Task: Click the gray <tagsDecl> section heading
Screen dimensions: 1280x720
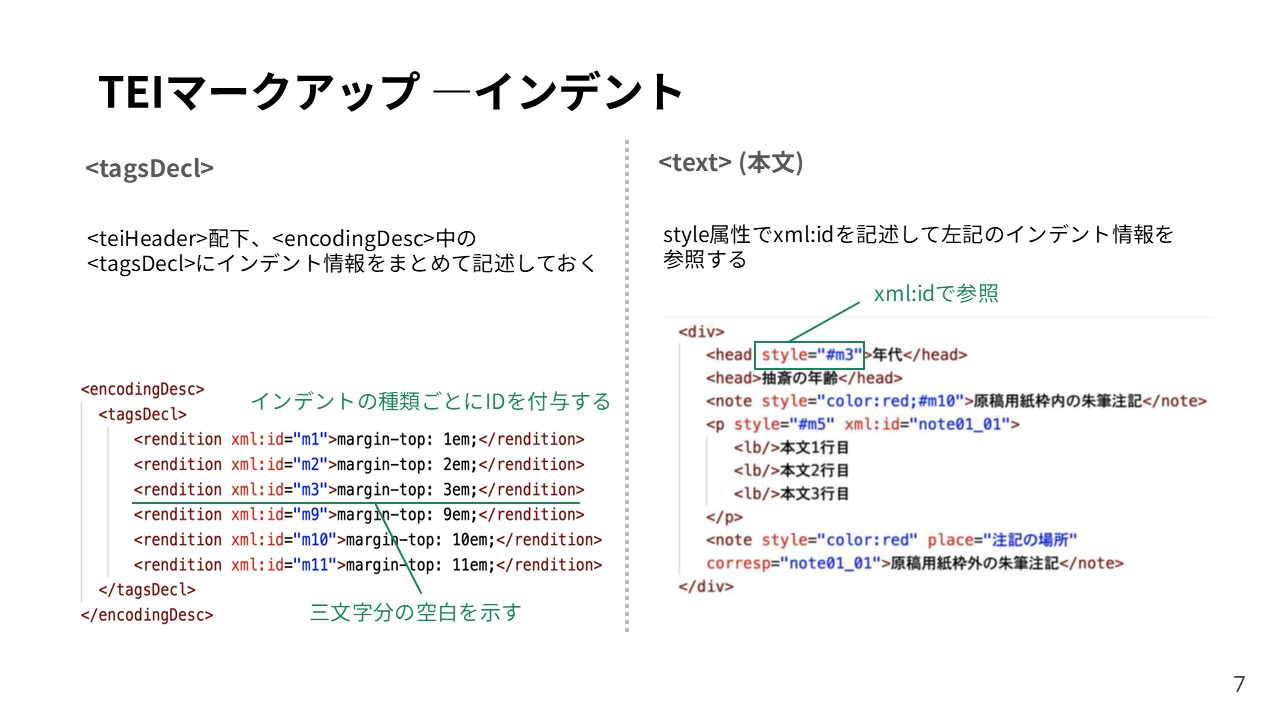Action: (x=149, y=168)
